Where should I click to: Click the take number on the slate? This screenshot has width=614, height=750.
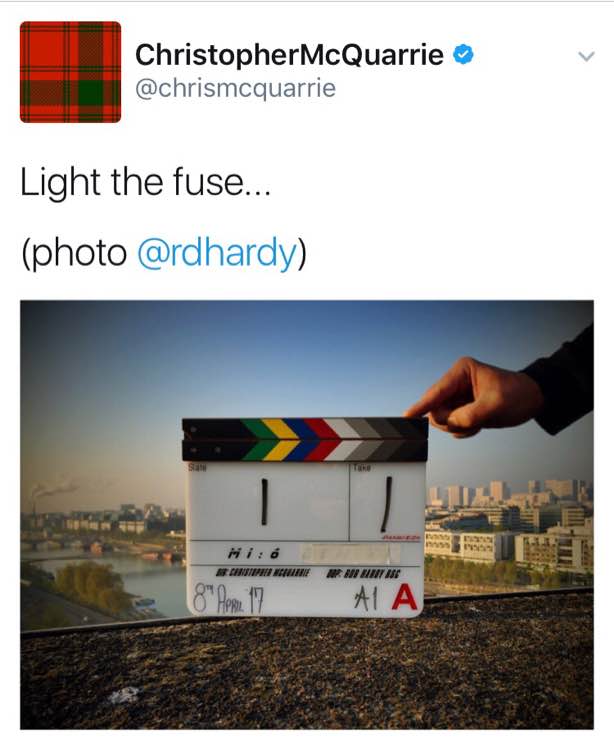pyautogui.click(x=386, y=504)
